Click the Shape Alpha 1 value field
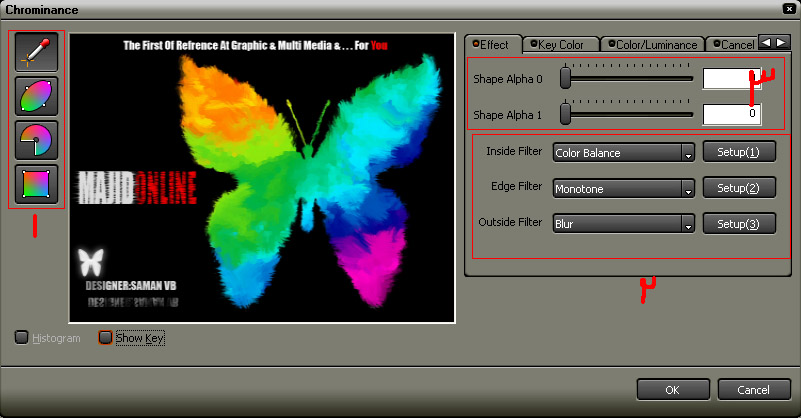 [x=732, y=114]
